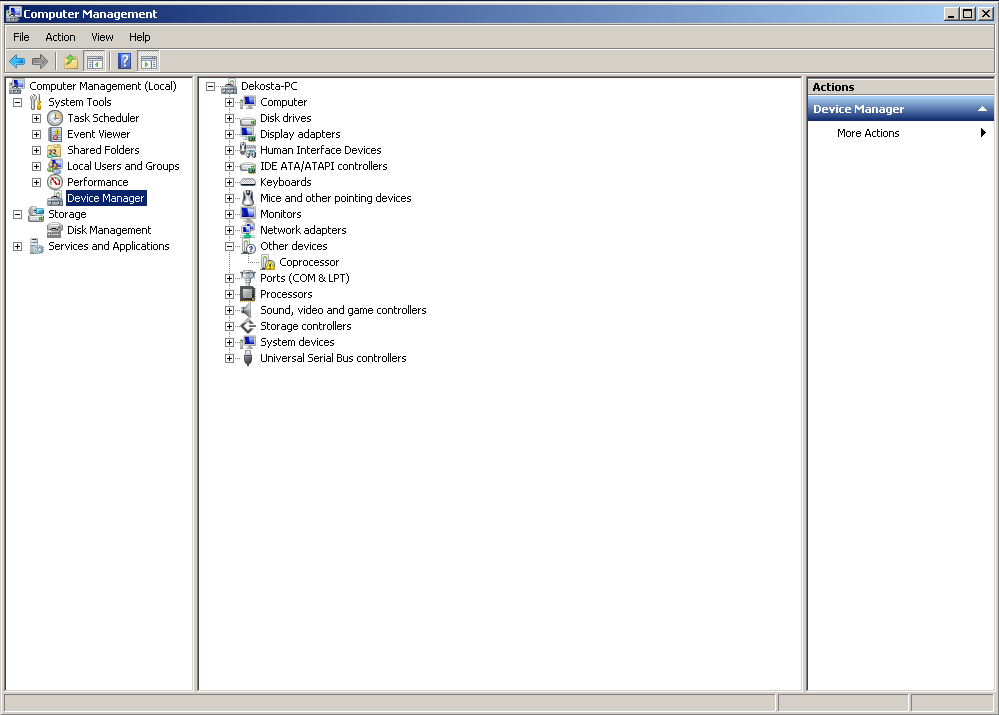
Task: Expand the Human Interface Devices category
Action: click(x=229, y=150)
